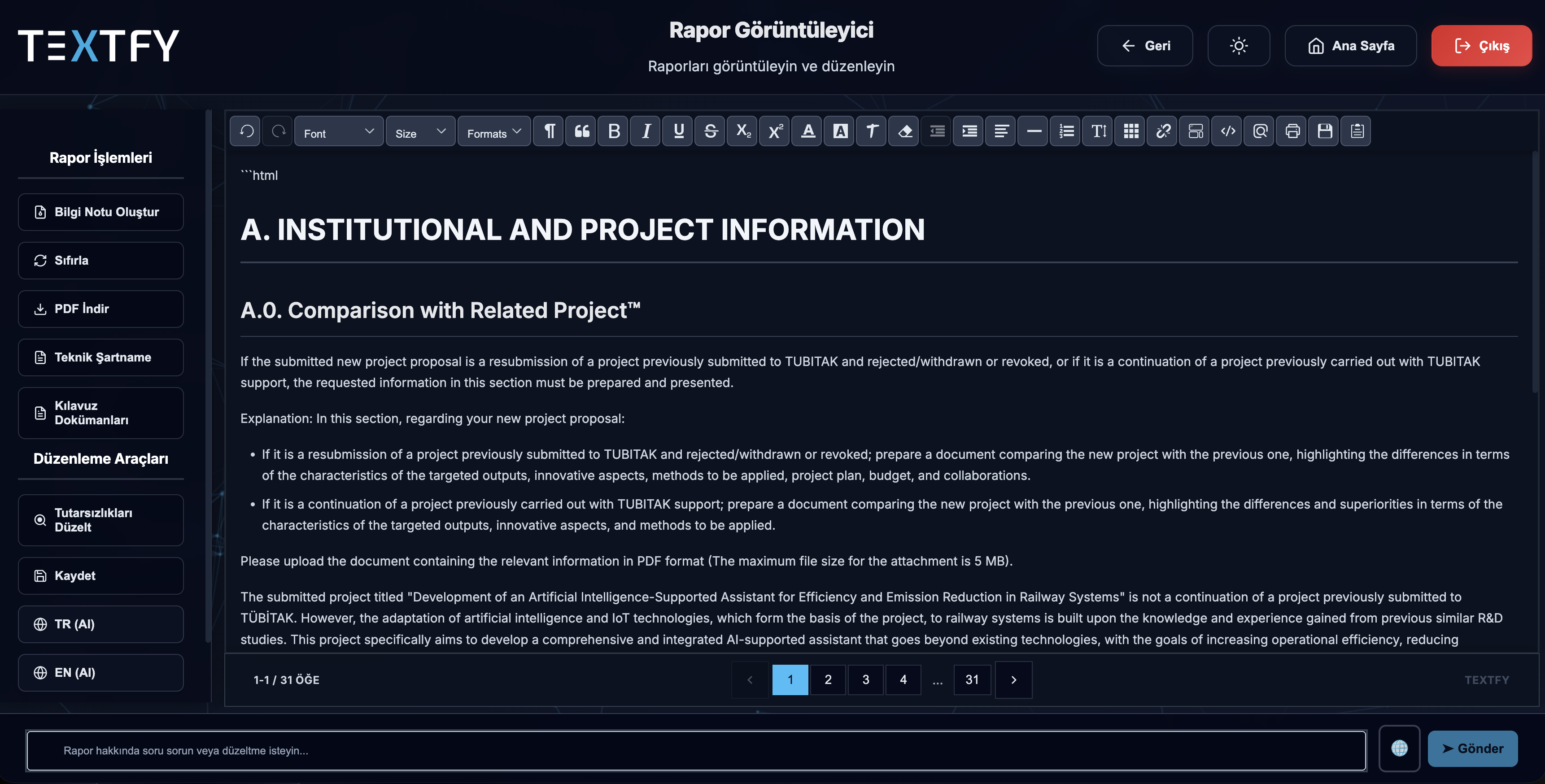Click the insert link icon
Viewport: 1545px width, 784px height.
[1163, 131]
